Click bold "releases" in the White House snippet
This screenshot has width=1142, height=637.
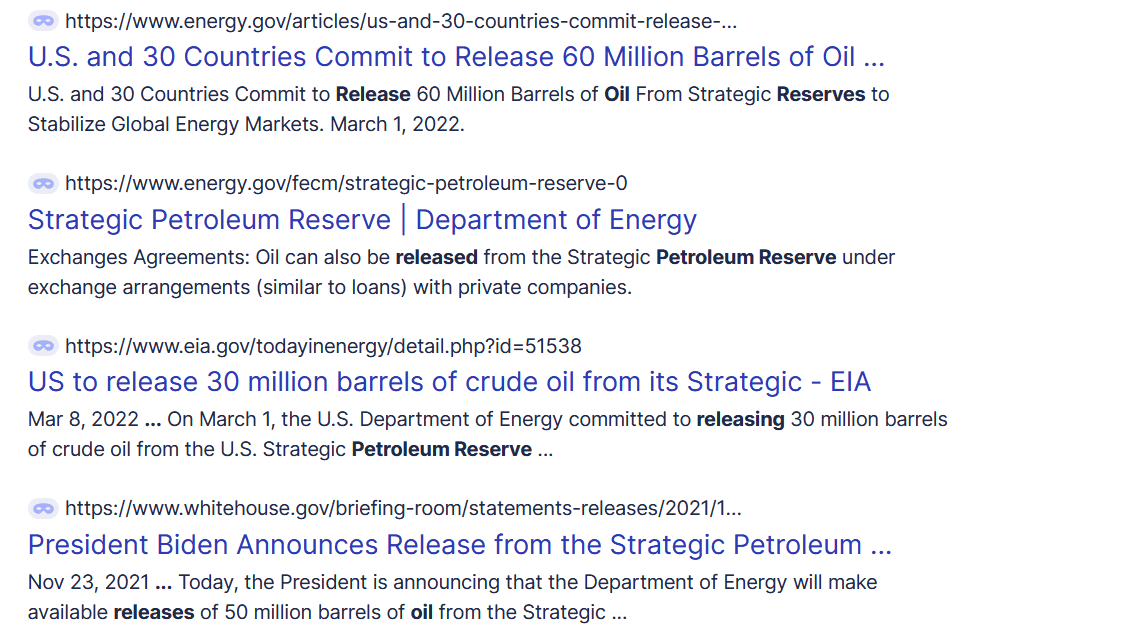point(153,612)
